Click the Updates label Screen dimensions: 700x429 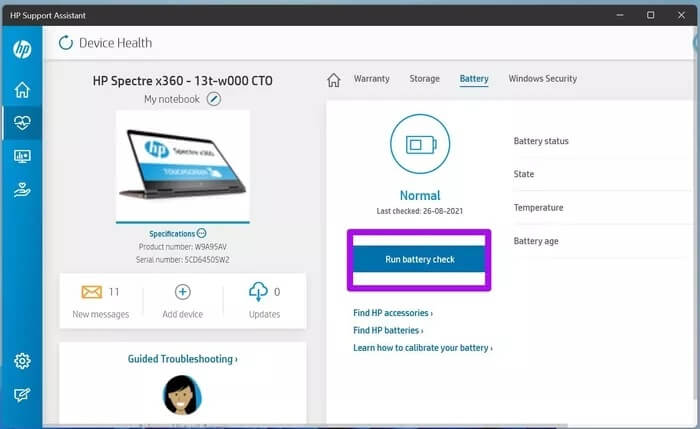click(264, 314)
